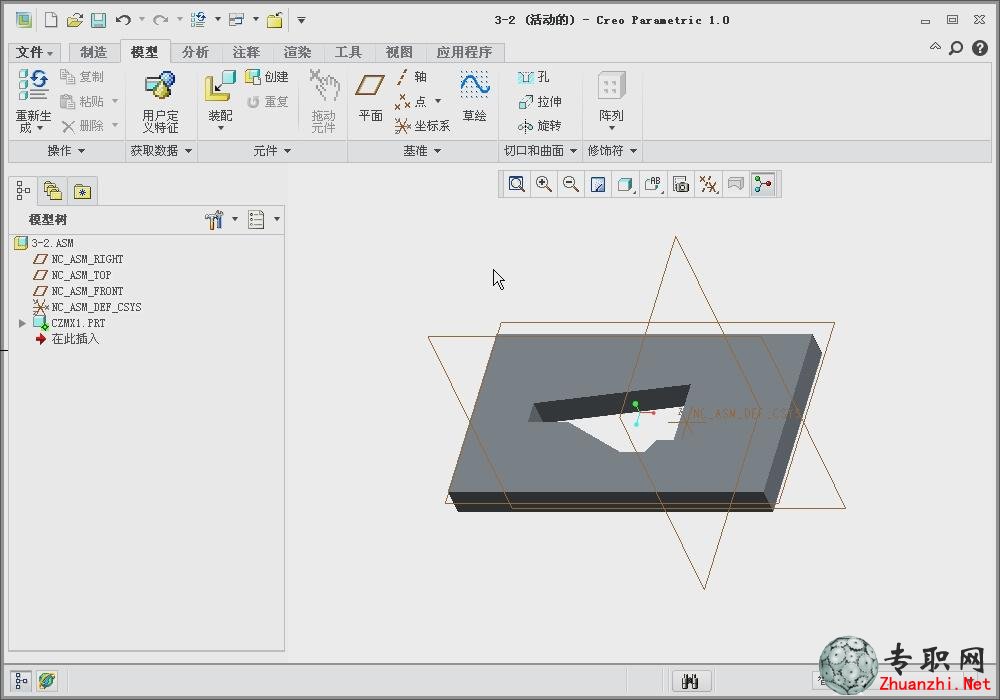Click the Repaint icon in graphics toolbar
Screen dimensions: 1000x700
(598, 185)
